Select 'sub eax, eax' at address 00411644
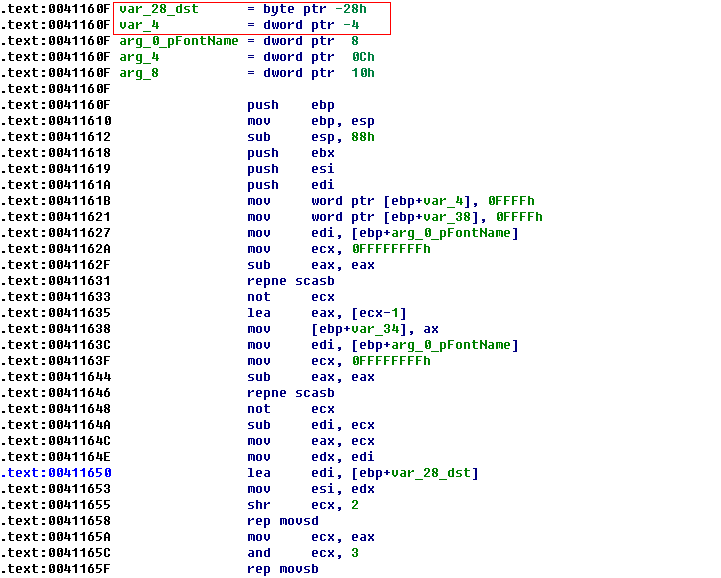The image size is (721, 578). [311, 377]
